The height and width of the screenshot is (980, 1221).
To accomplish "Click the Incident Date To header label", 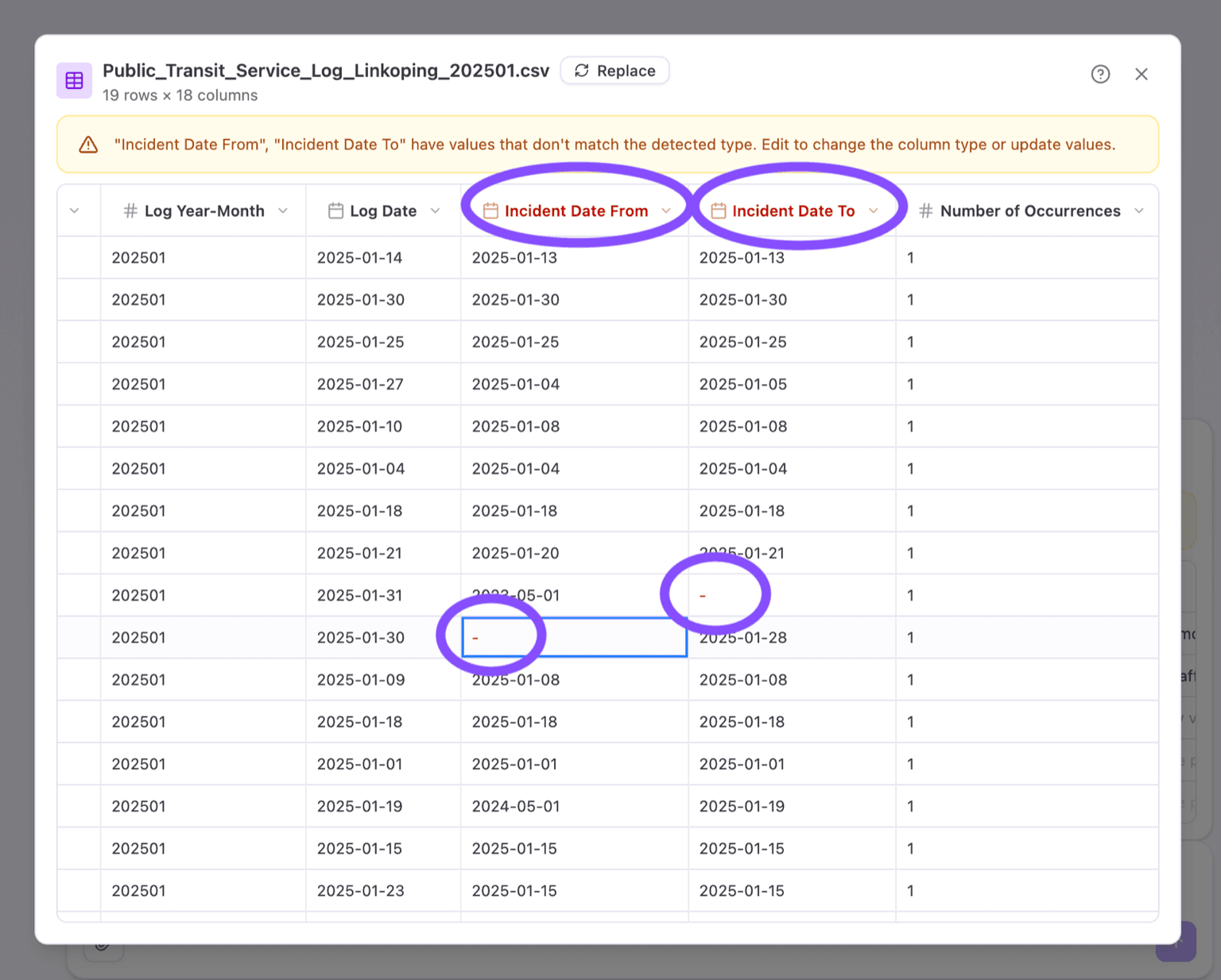I will coord(793,211).
